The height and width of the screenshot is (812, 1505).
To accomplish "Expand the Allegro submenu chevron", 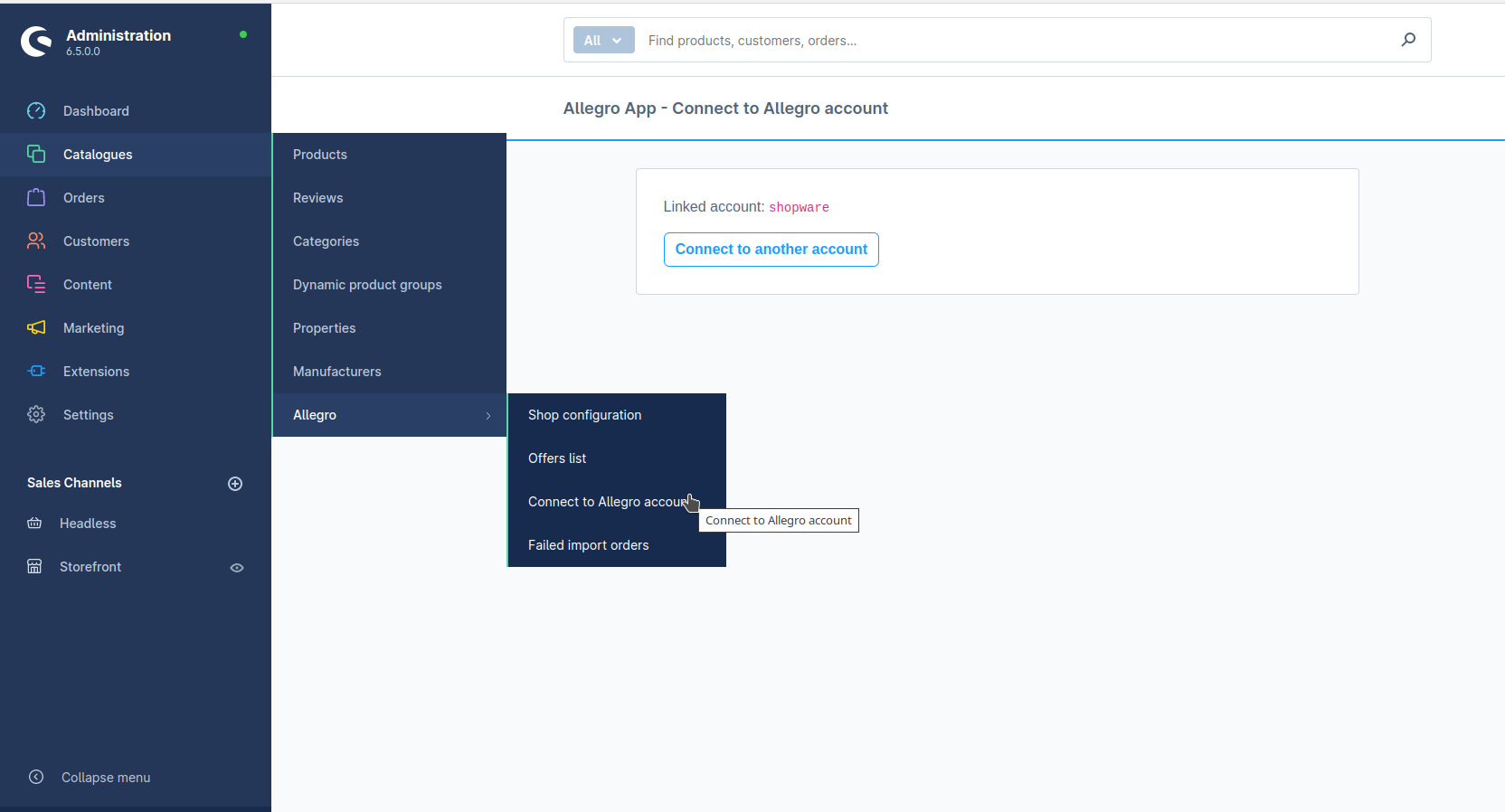I will 488,416.
